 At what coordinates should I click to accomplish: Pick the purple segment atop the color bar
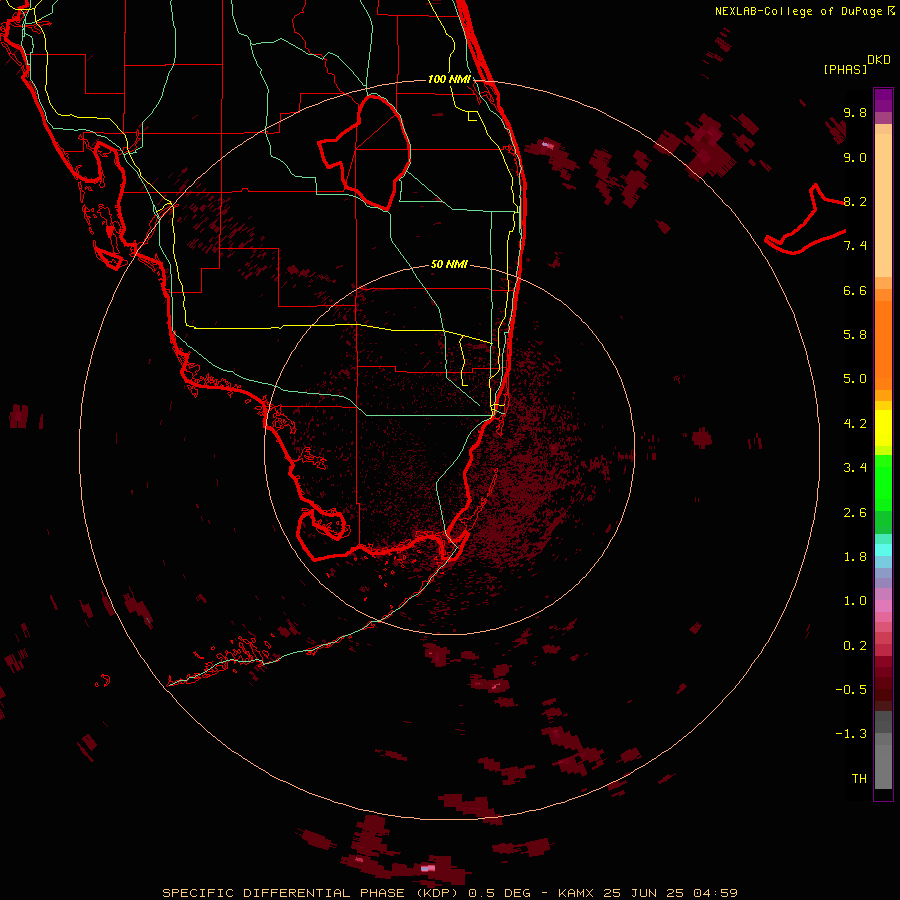coord(883,100)
